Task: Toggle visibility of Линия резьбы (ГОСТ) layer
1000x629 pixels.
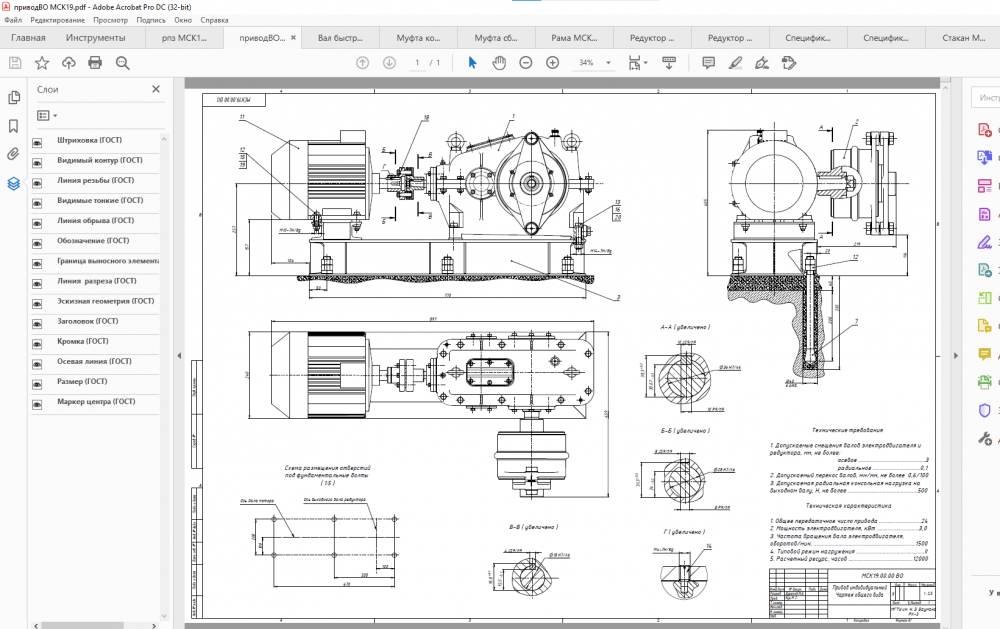Action: coord(37,182)
